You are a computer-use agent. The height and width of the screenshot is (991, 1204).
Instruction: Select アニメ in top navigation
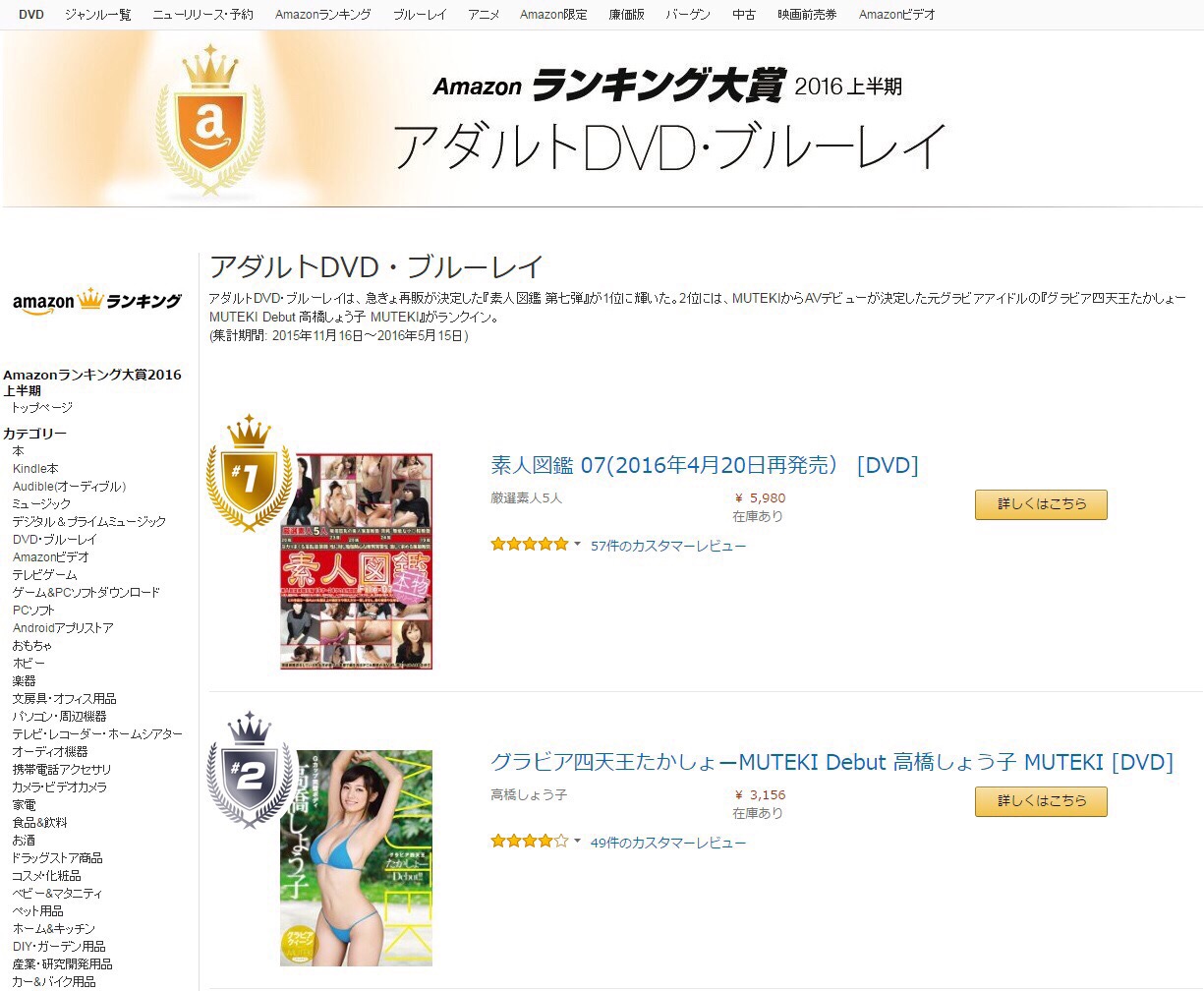click(484, 15)
